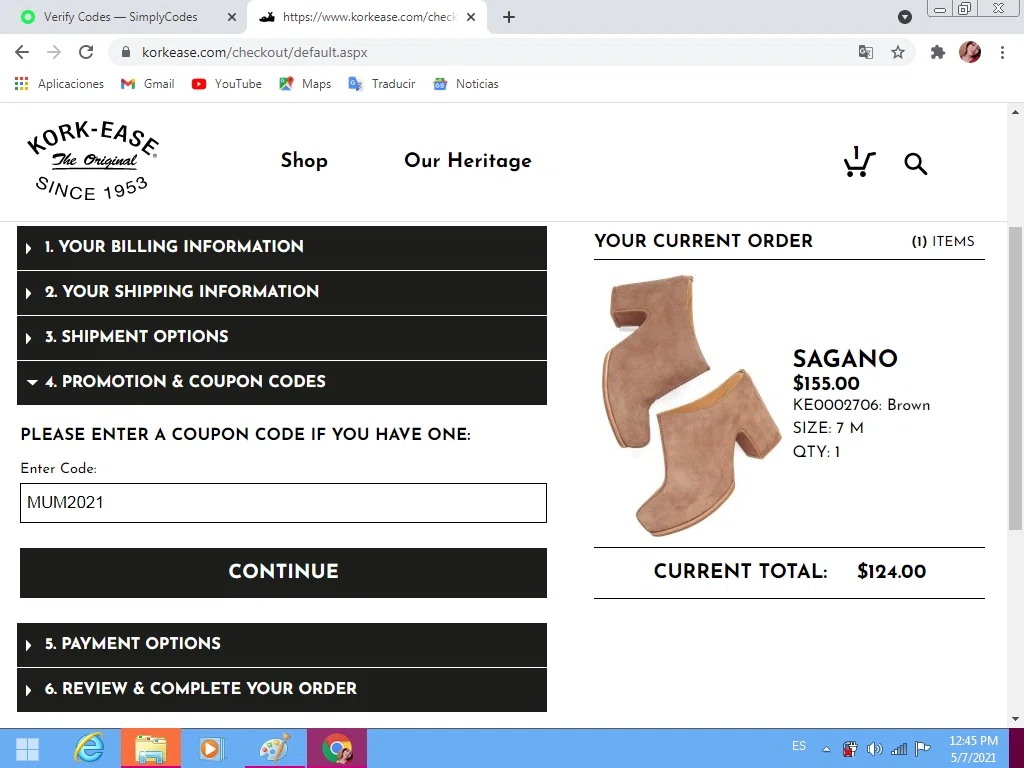Switch to the Verify Codes tab
The width and height of the screenshot is (1024, 768).
coord(121,17)
